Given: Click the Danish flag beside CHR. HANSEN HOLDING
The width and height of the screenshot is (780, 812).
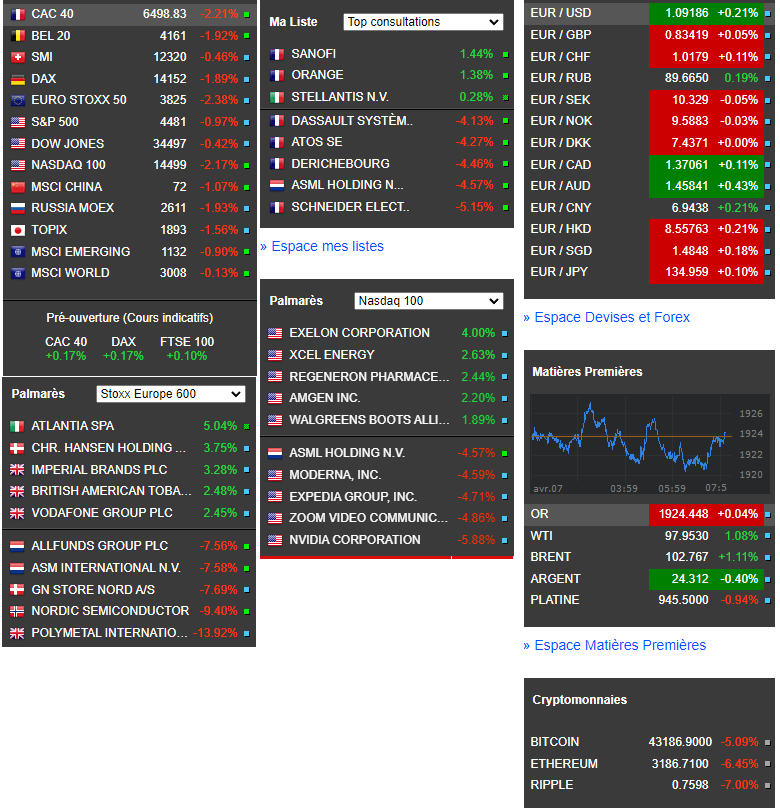Looking at the screenshot, I should tap(17, 448).
